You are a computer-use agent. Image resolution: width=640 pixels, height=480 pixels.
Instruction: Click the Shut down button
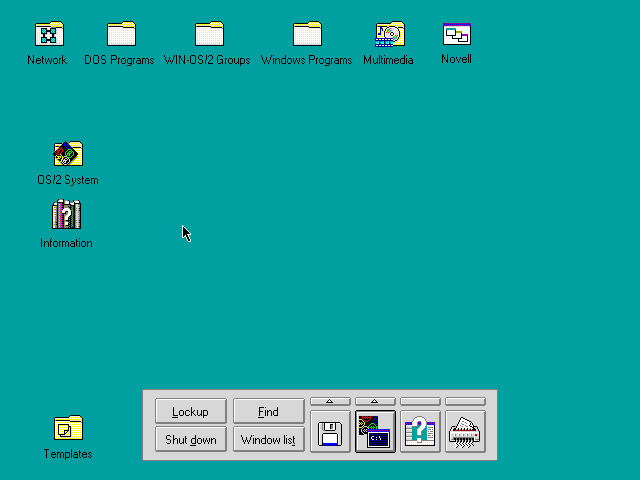pos(191,439)
